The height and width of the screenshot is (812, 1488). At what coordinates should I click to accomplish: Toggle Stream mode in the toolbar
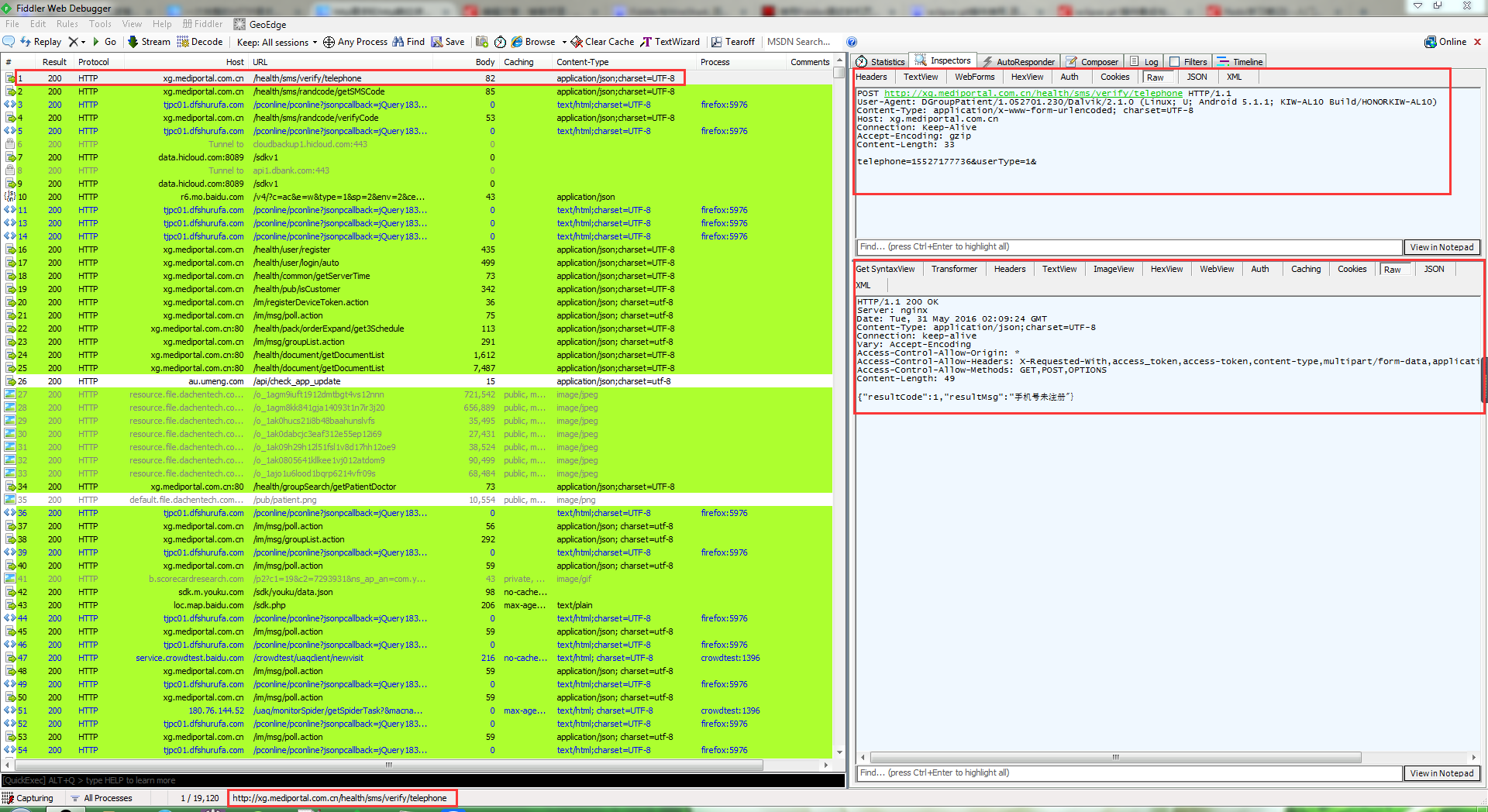point(150,42)
